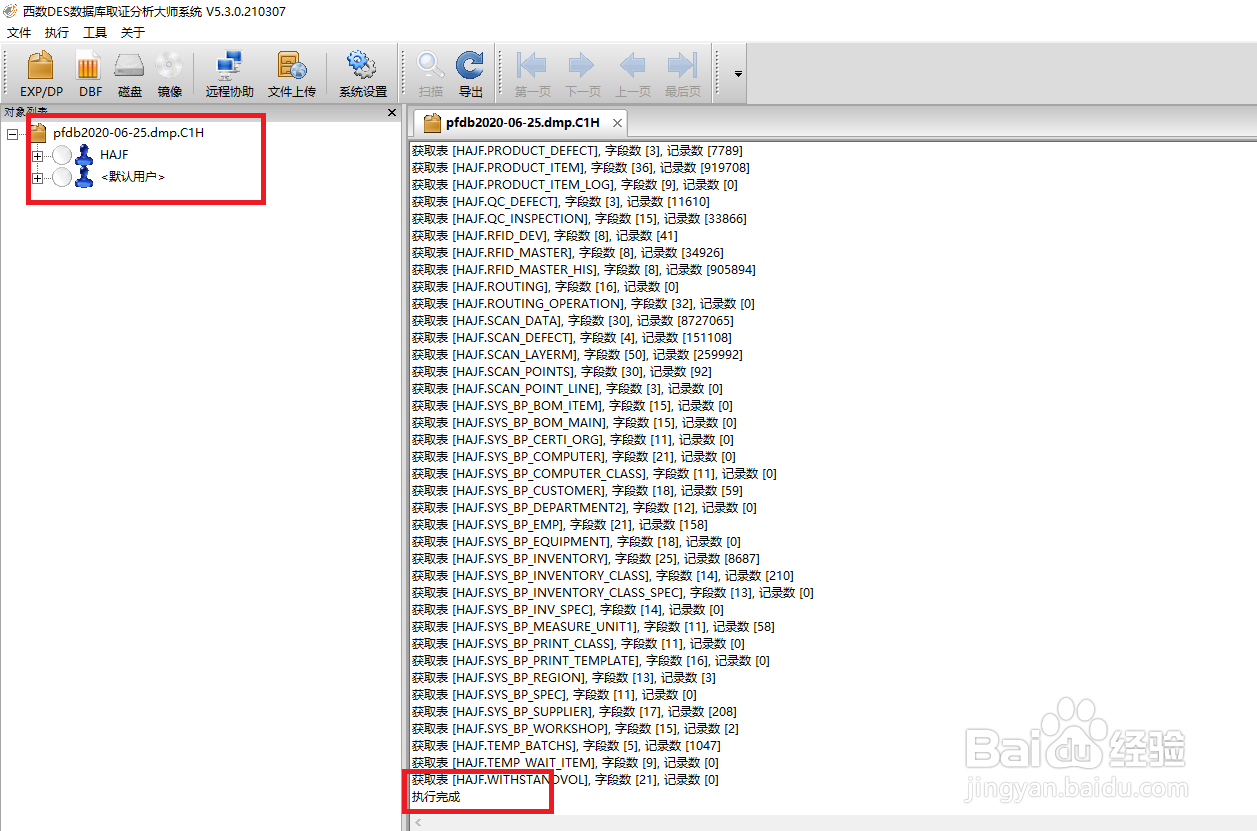Open the 执行 menu

click(x=57, y=33)
